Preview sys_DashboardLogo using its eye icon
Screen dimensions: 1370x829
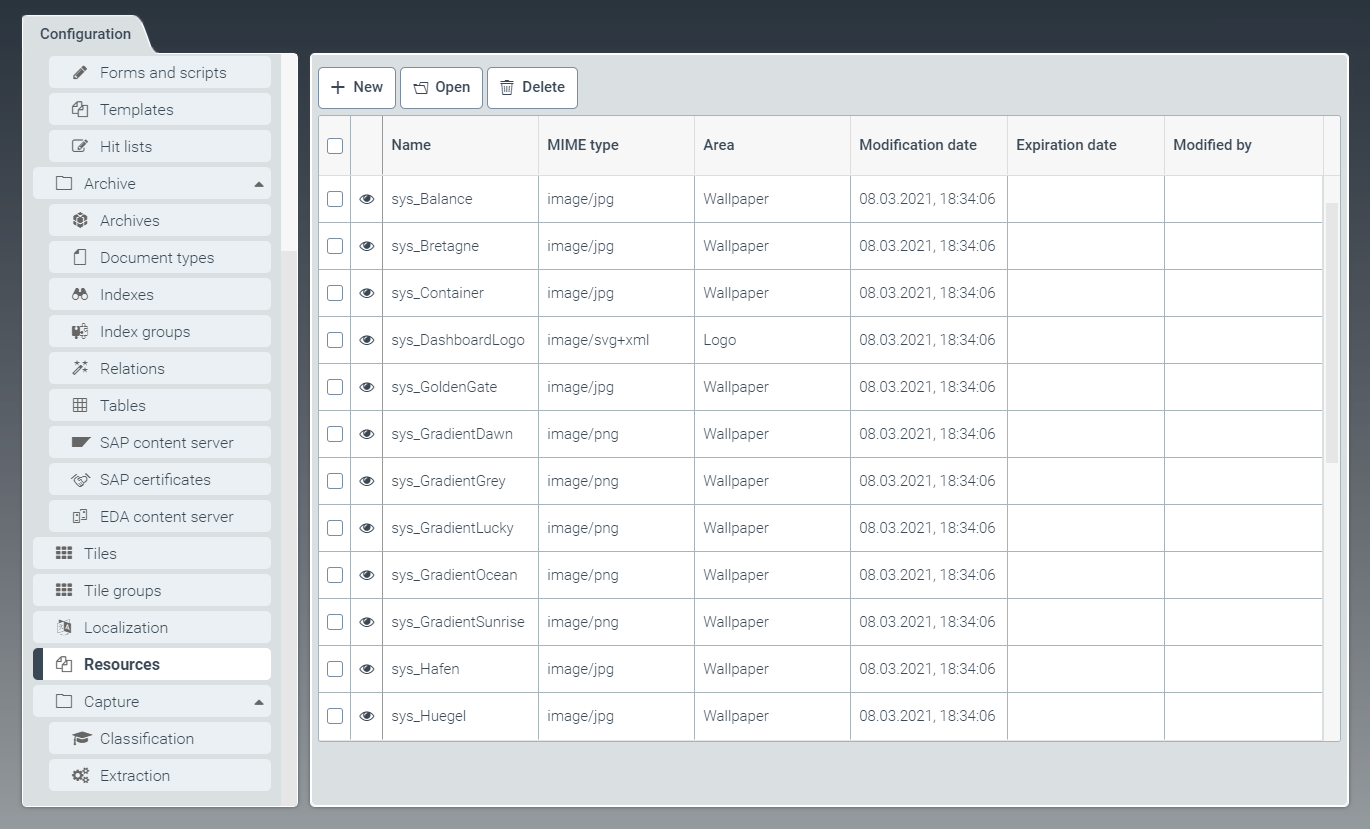[367, 340]
